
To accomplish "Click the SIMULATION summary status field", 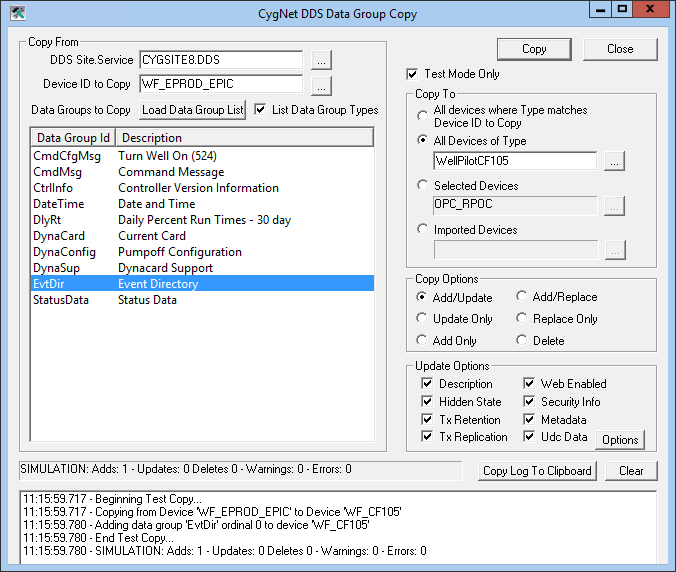I will pyautogui.click(x=241, y=469).
